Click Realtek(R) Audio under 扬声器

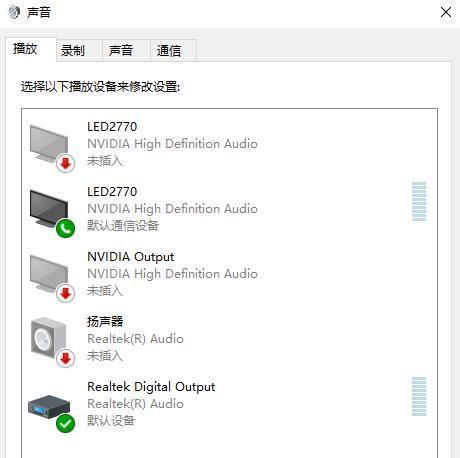click(x=135, y=339)
